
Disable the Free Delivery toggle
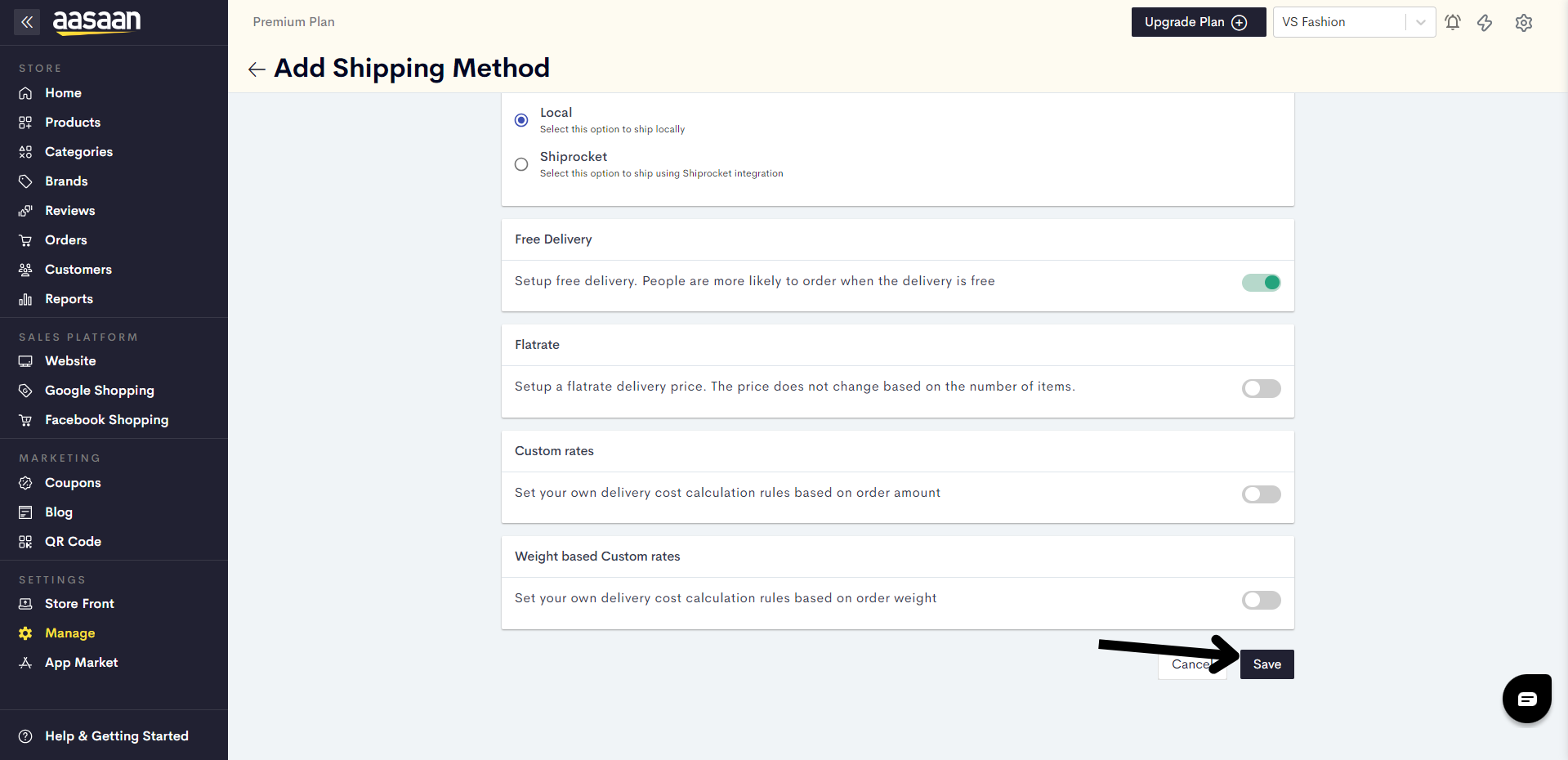[1262, 283]
